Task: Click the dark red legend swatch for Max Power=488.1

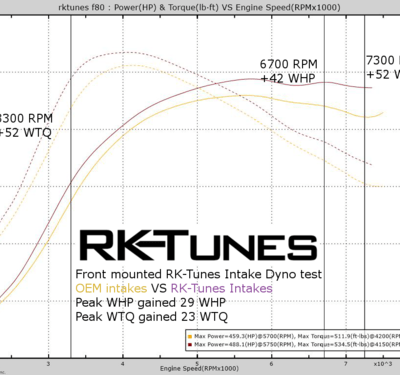Action: pos(190,345)
